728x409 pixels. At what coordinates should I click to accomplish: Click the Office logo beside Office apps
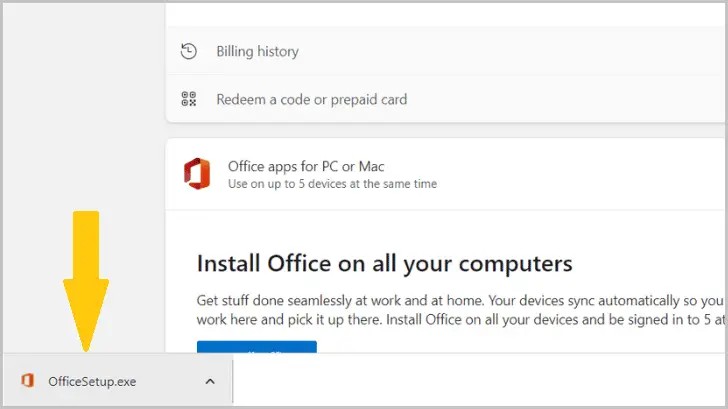[x=197, y=174]
